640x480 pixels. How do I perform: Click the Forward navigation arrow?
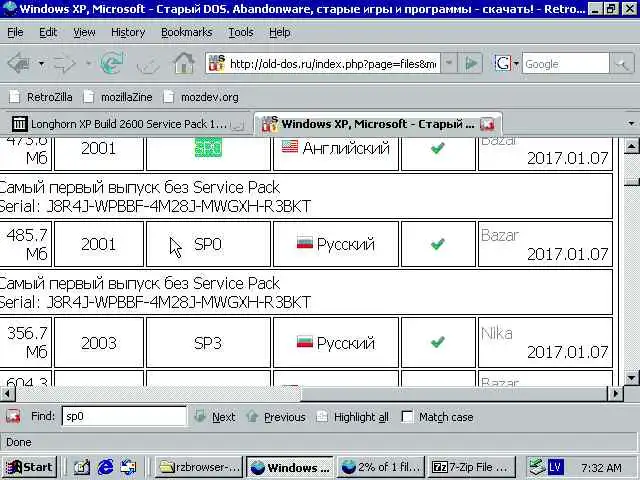[65, 64]
